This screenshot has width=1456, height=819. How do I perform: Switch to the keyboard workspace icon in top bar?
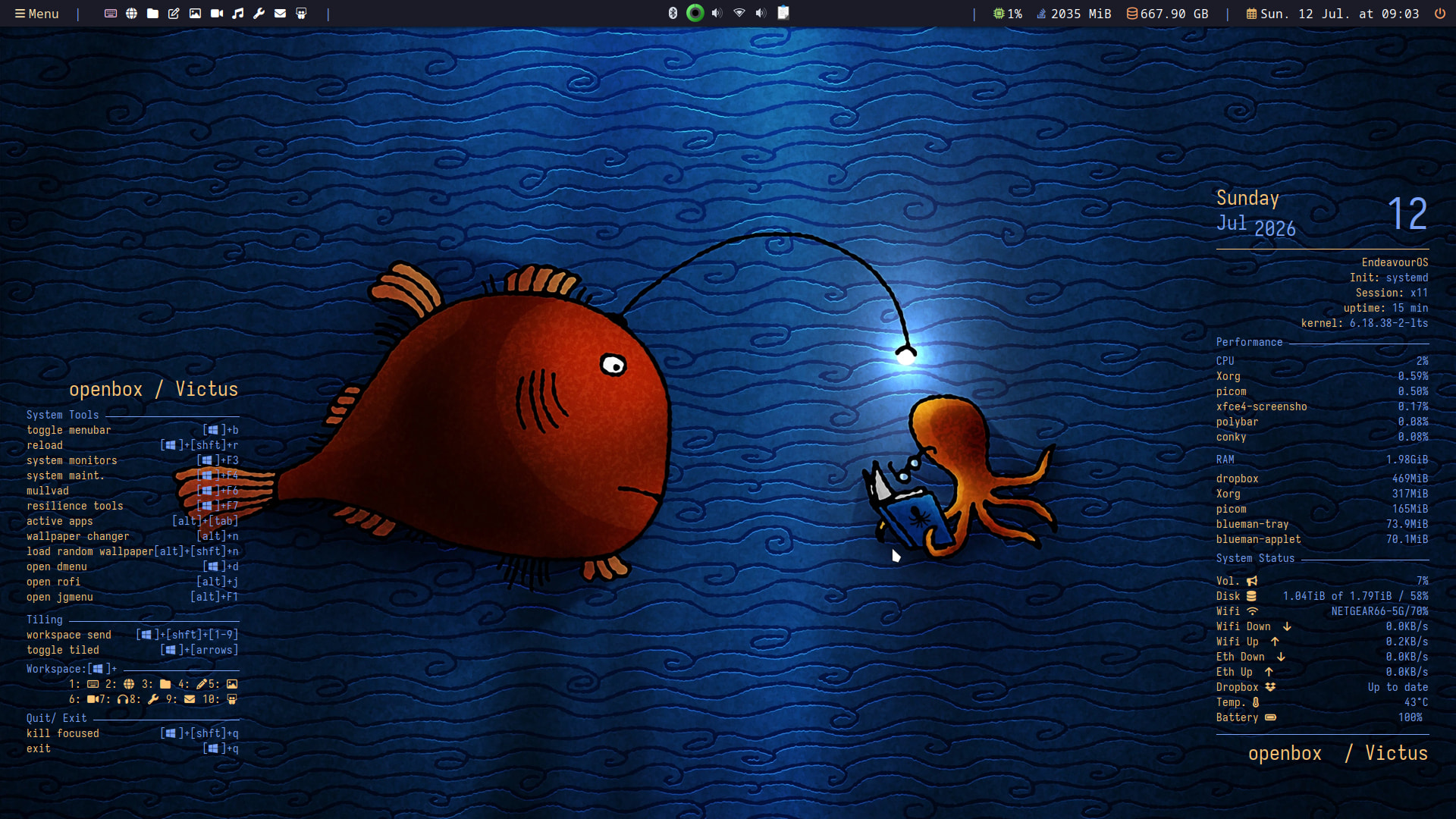pos(111,14)
